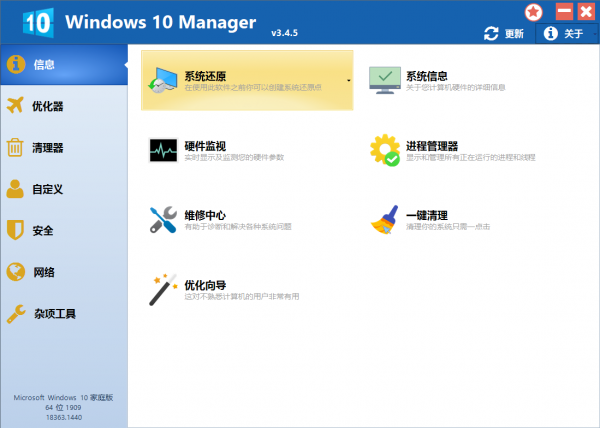Switch to the 自定义 tab
The height and width of the screenshot is (428, 600).
pos(47,189)
